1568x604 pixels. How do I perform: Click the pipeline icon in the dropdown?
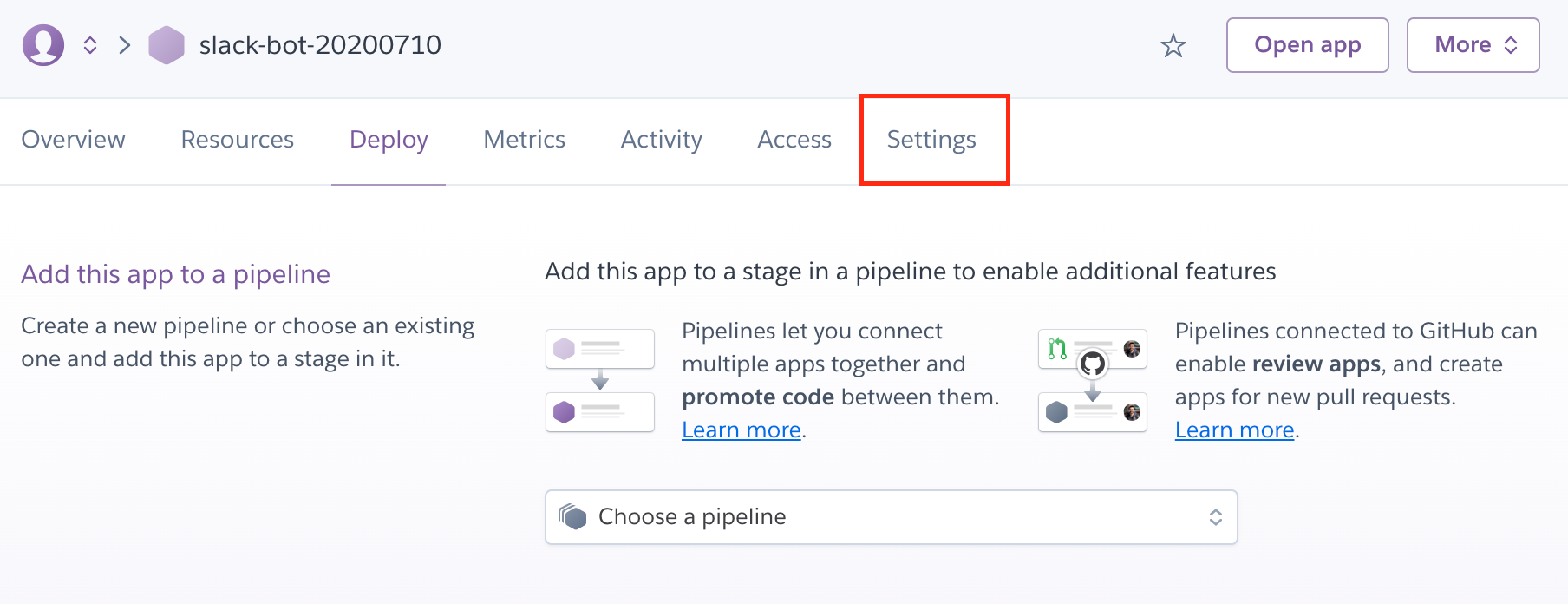pyautogui.click(x=572, y=516)
